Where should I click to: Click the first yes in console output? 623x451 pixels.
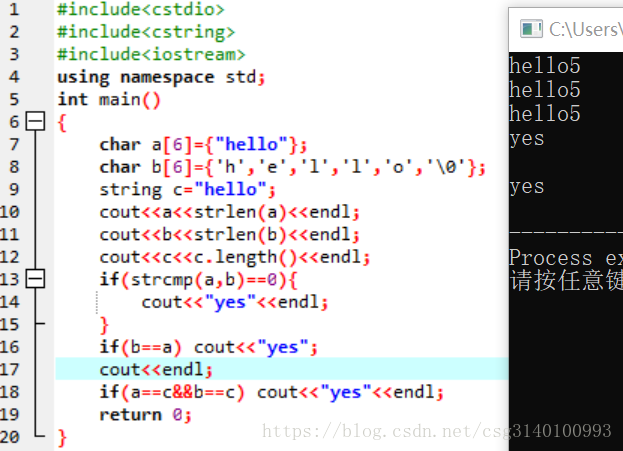pyautogui.click(x=527, y=139)
